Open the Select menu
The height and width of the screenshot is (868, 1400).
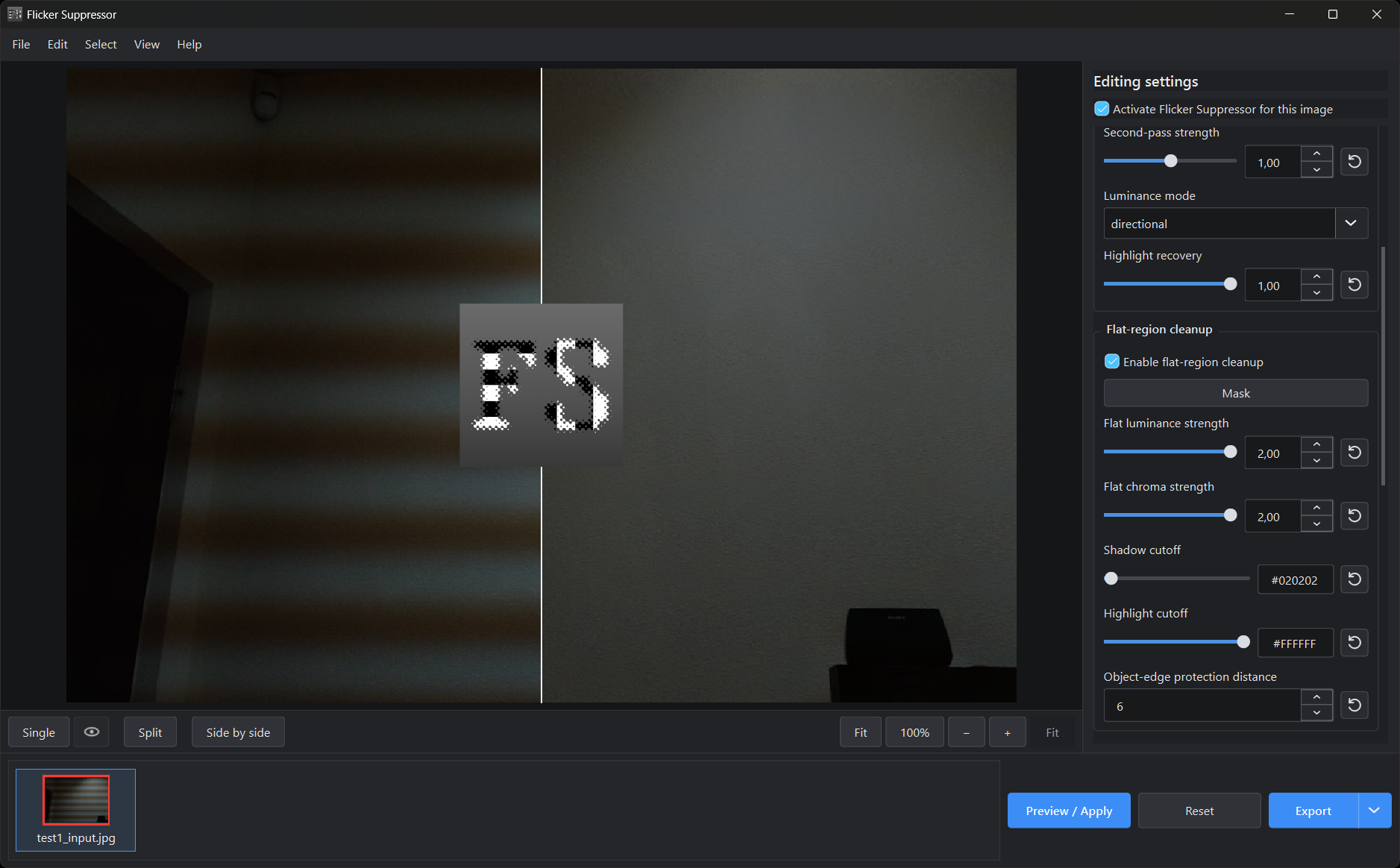click(x=101, y=45)
